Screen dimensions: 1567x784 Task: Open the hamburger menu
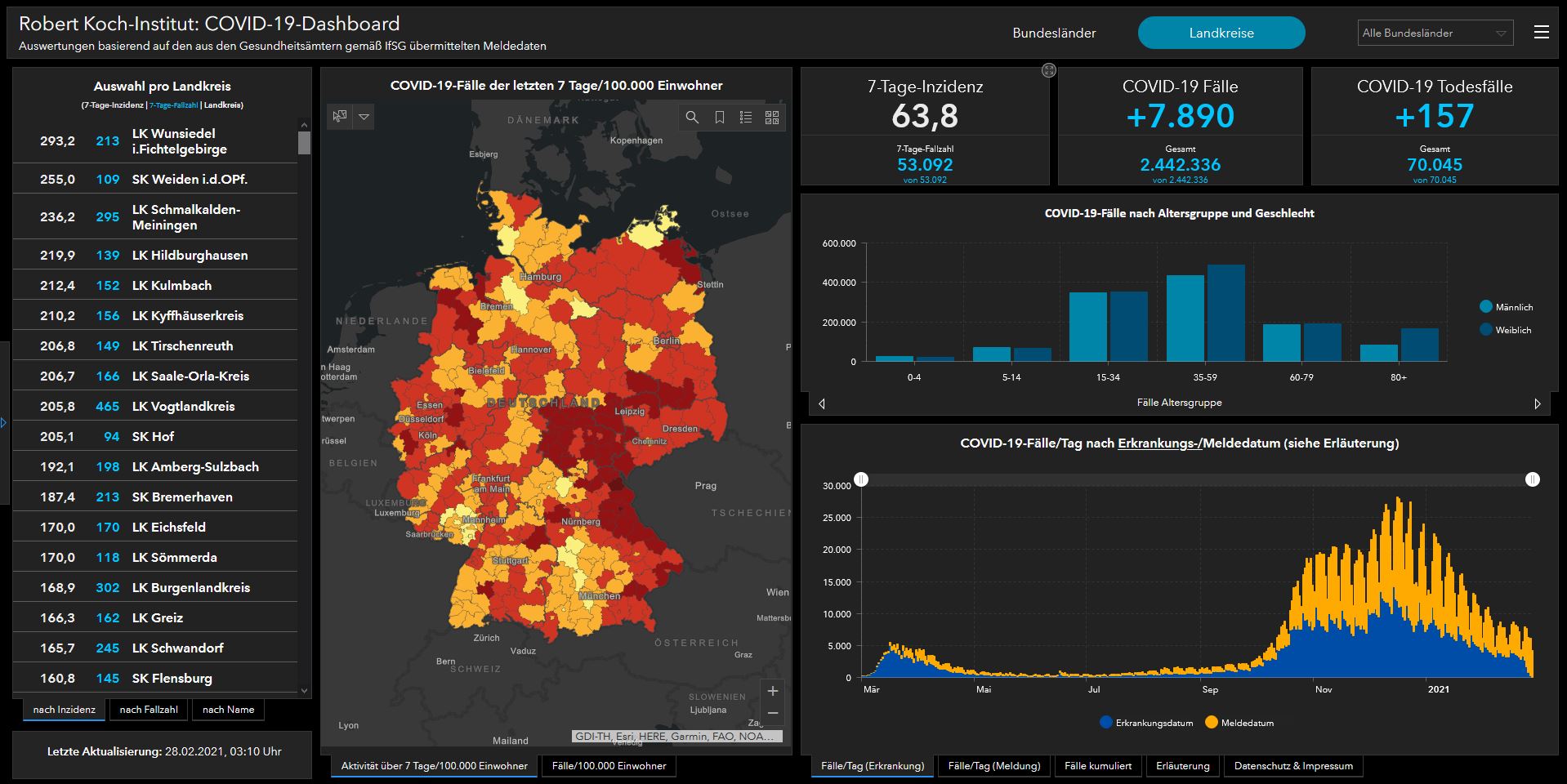[x=1541, y=33]
